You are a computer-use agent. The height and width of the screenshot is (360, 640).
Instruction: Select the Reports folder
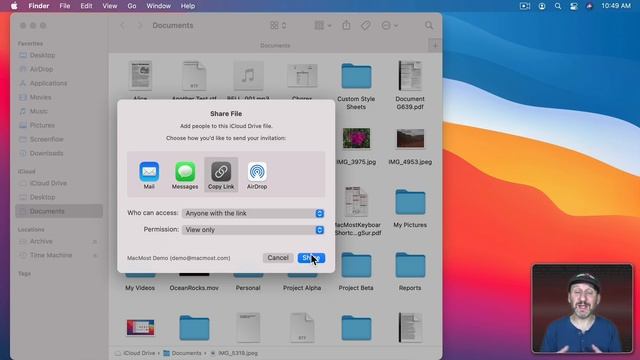(x=410, y=265)
